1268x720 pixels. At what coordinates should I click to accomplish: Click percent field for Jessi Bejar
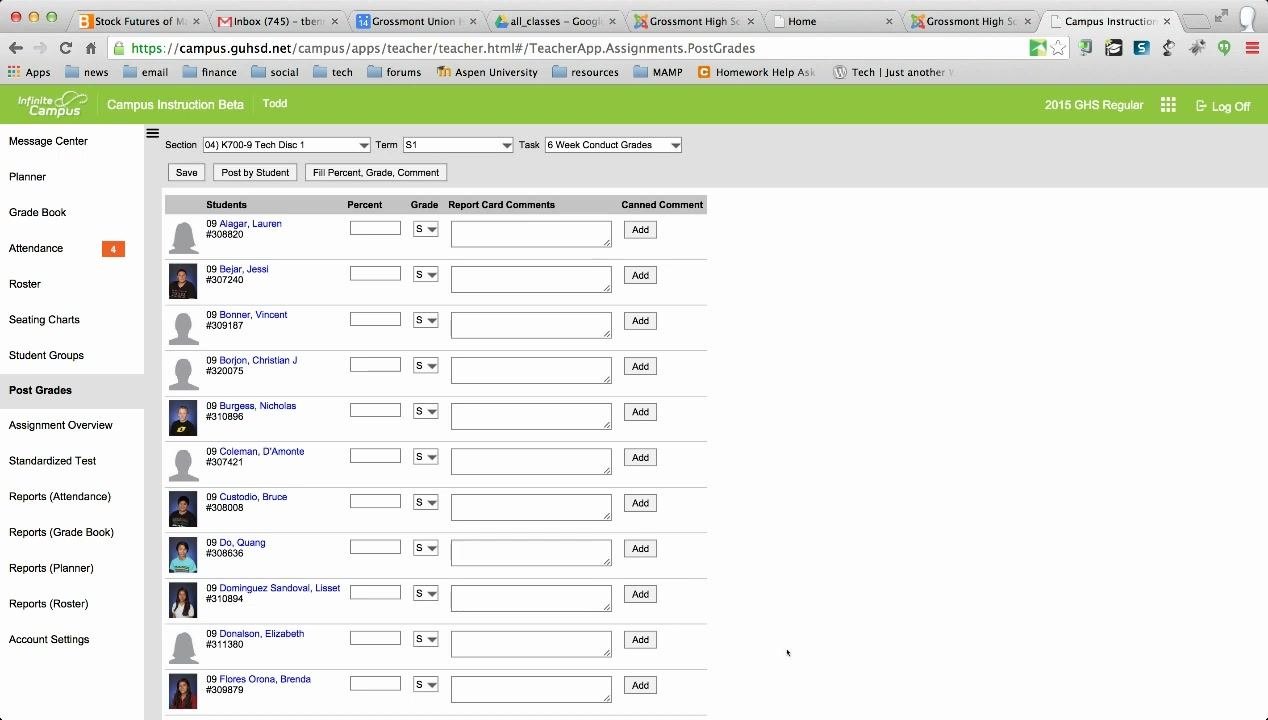point(375,274)
